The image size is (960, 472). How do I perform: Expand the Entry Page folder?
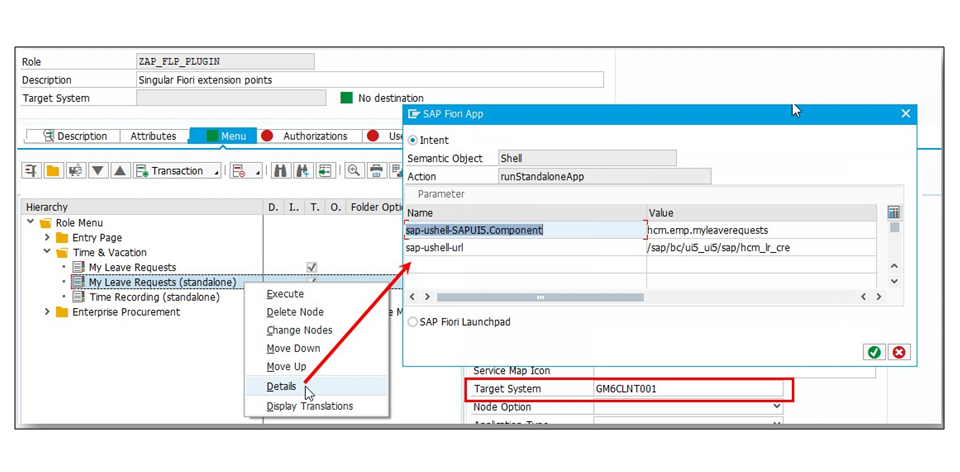pyautogui.click(x=47, y=238)
